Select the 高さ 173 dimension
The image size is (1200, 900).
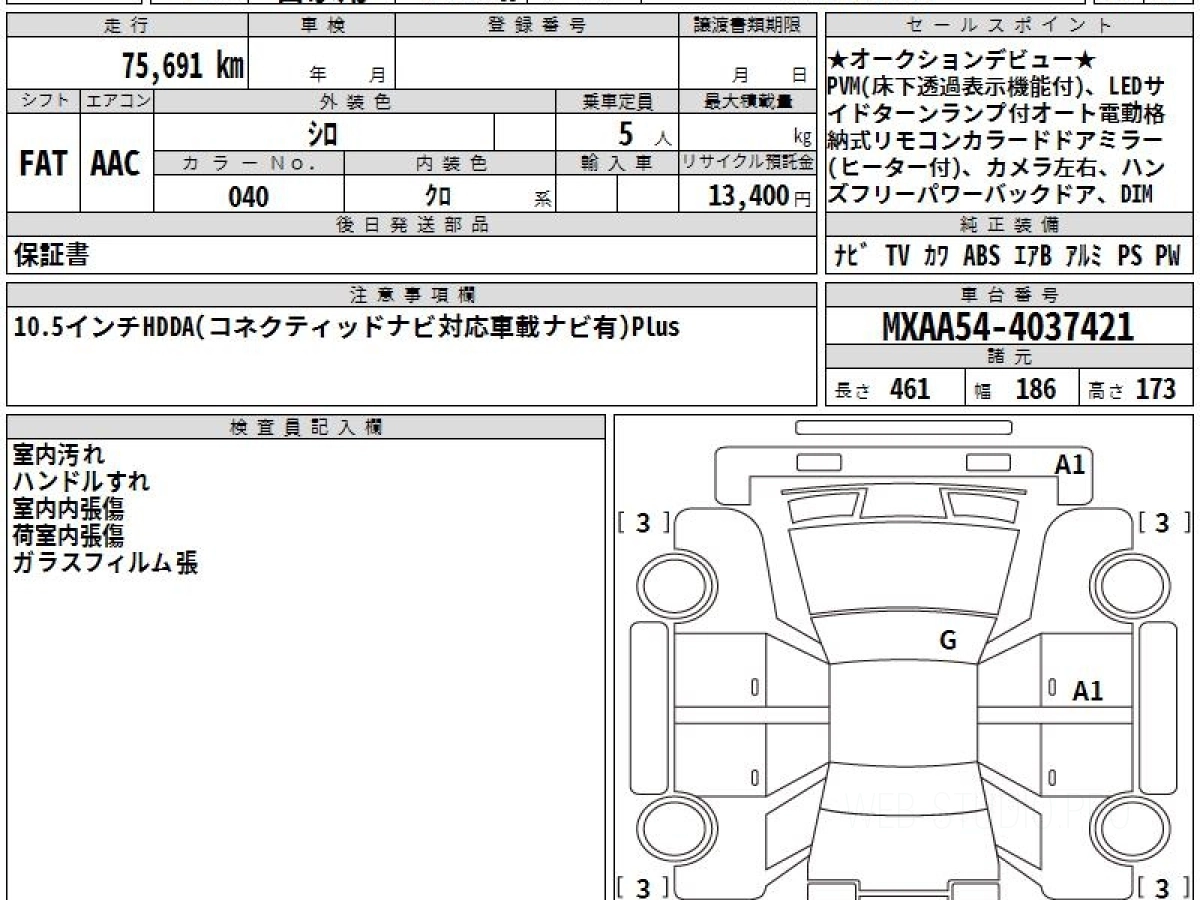(x=1133, y=389)
